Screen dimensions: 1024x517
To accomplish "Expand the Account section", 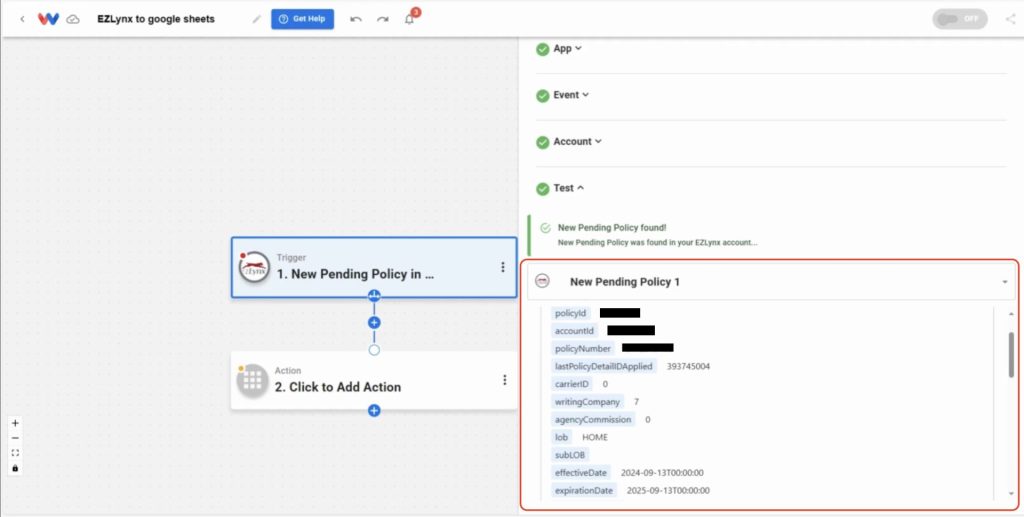I will click(x=577, y=142).
